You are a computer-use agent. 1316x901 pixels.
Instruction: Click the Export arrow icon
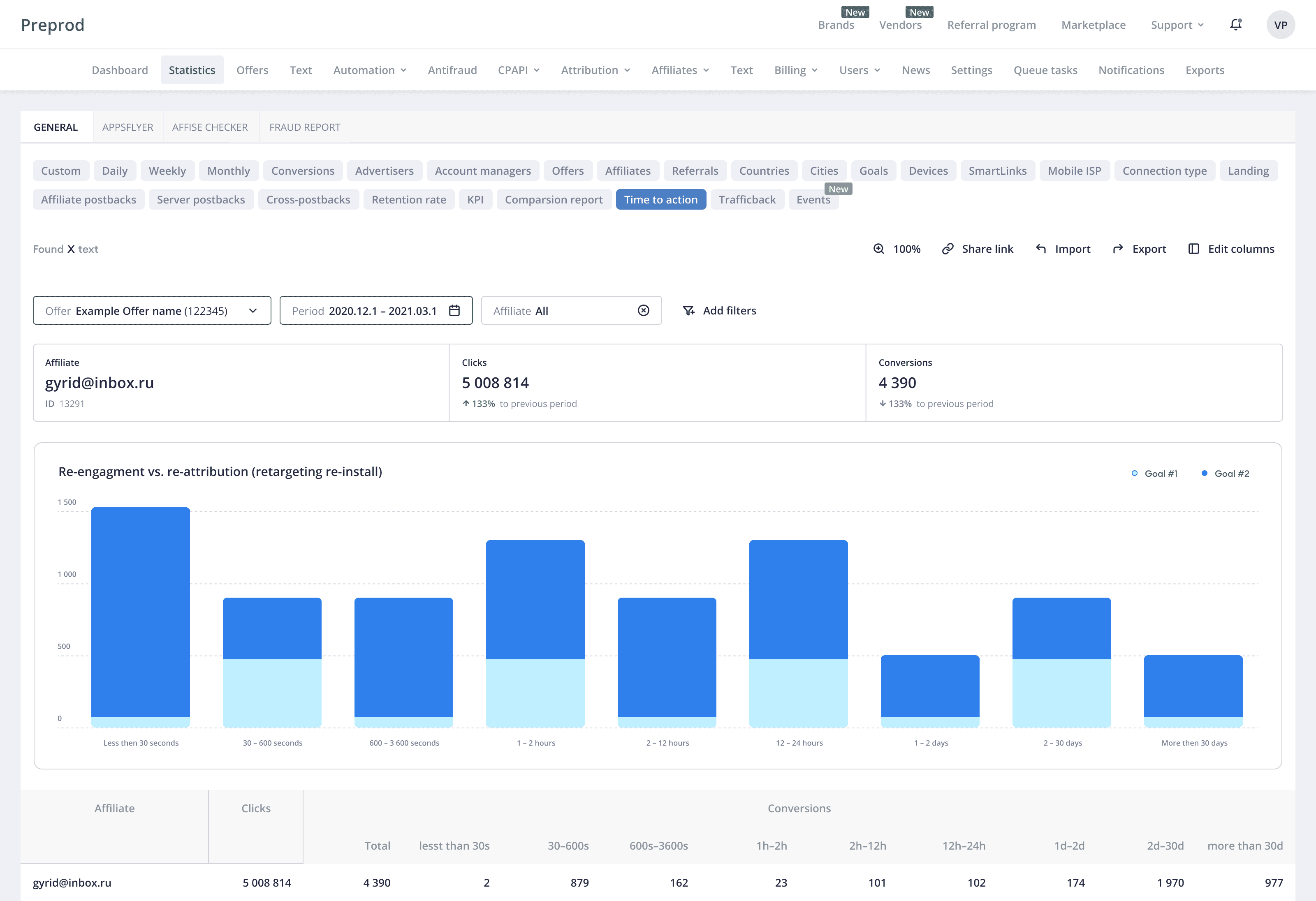click(x=1118, y=249)
